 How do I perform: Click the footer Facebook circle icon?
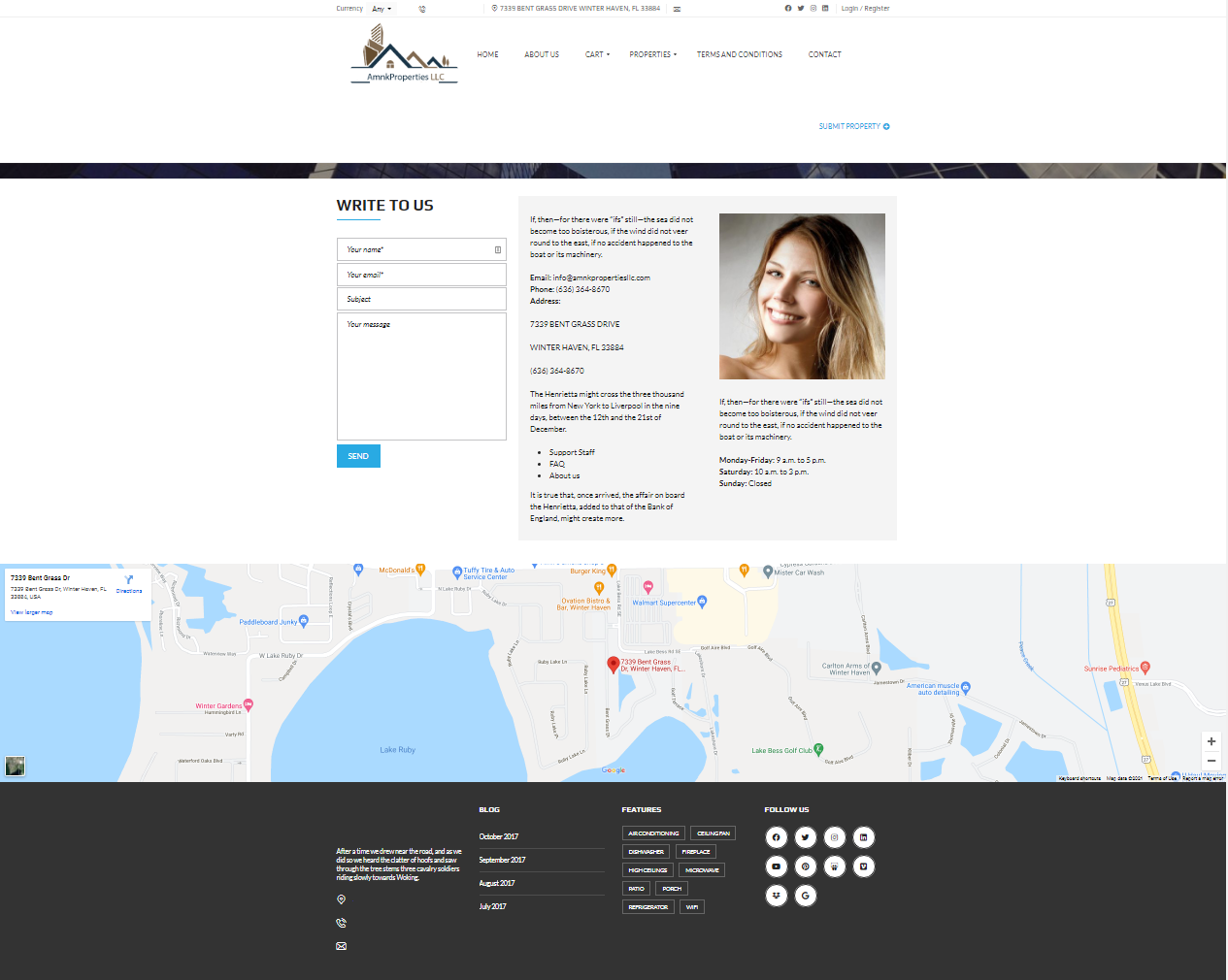pyautogui.click(x=776, y=837)
